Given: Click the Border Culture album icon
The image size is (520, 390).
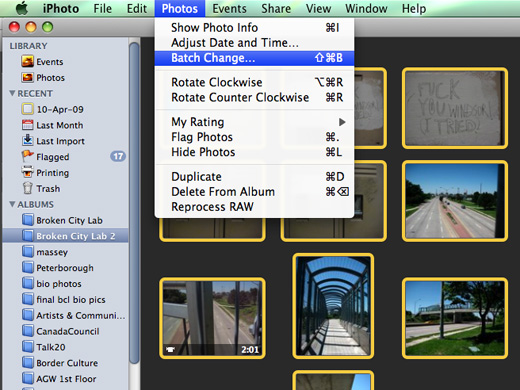Looking at the screenshot, I should (28, 363).
